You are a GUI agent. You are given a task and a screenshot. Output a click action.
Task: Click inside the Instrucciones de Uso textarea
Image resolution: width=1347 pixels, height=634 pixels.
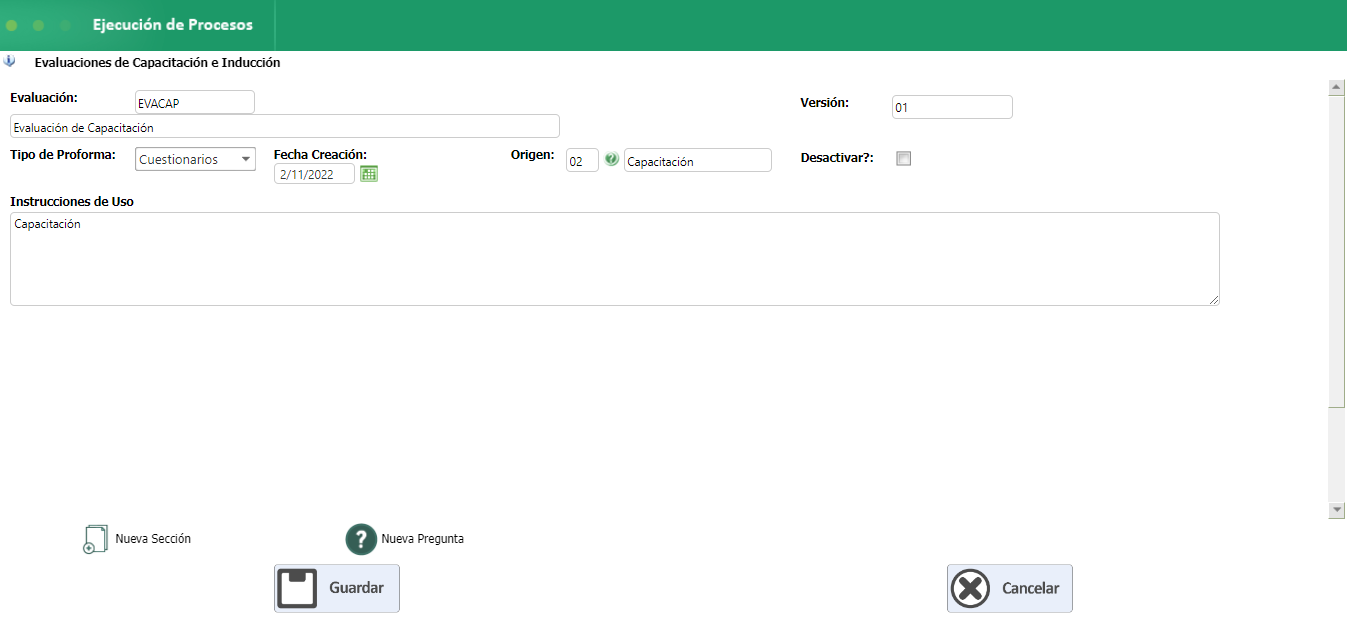pyautogui.click(x=615, y=259)
